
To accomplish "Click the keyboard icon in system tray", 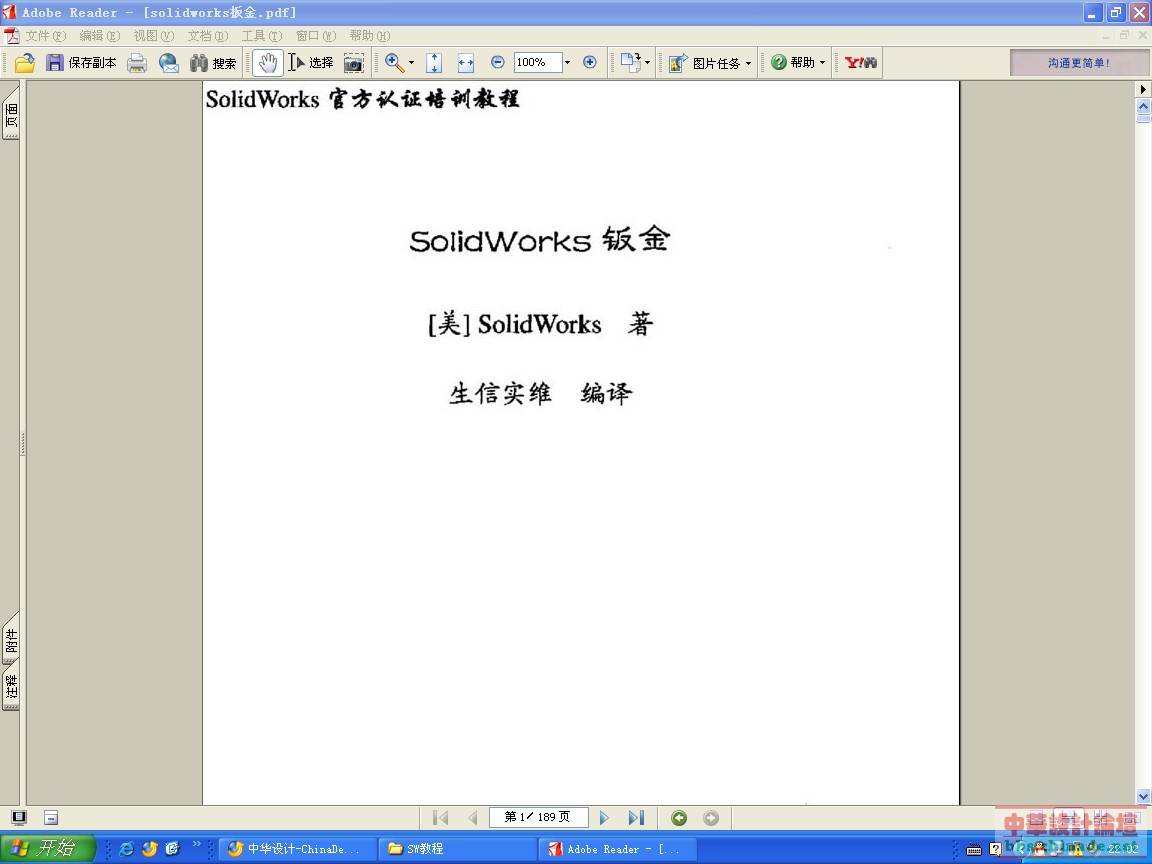I will (974, 850).
